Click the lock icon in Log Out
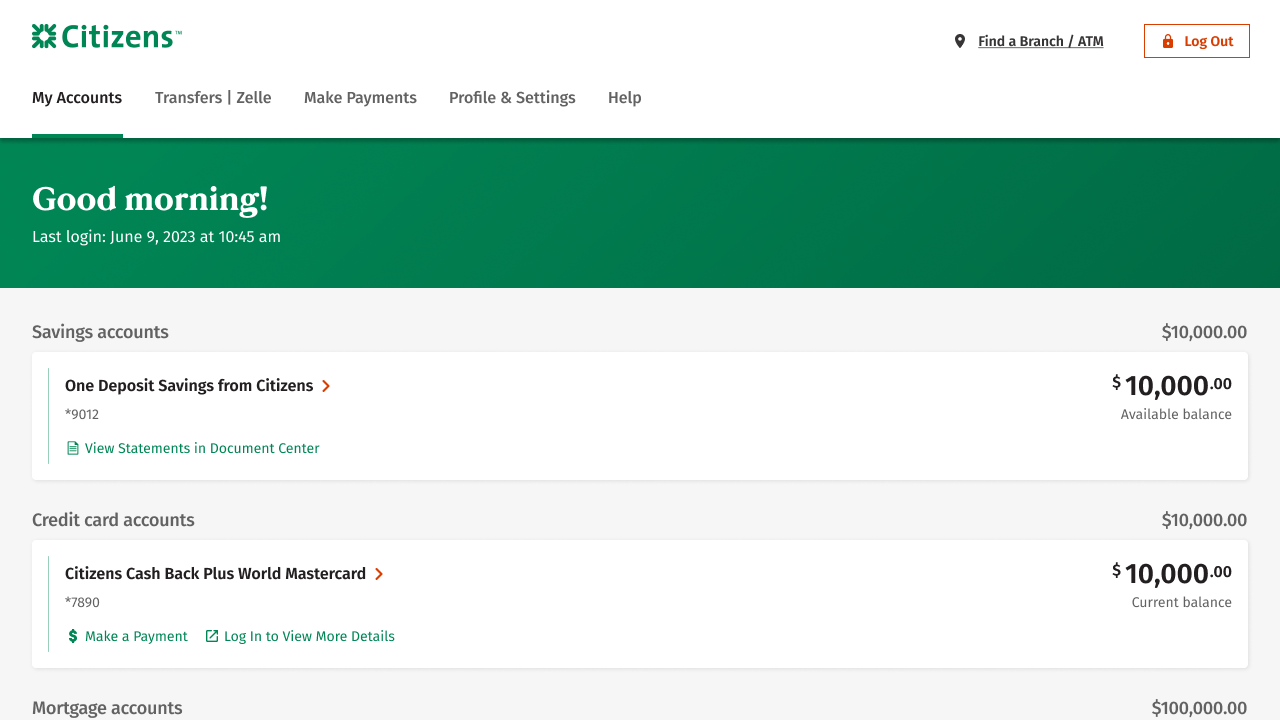This screenshot has width=1280, height=720. pyautogui.click(x=1167, y=41)
